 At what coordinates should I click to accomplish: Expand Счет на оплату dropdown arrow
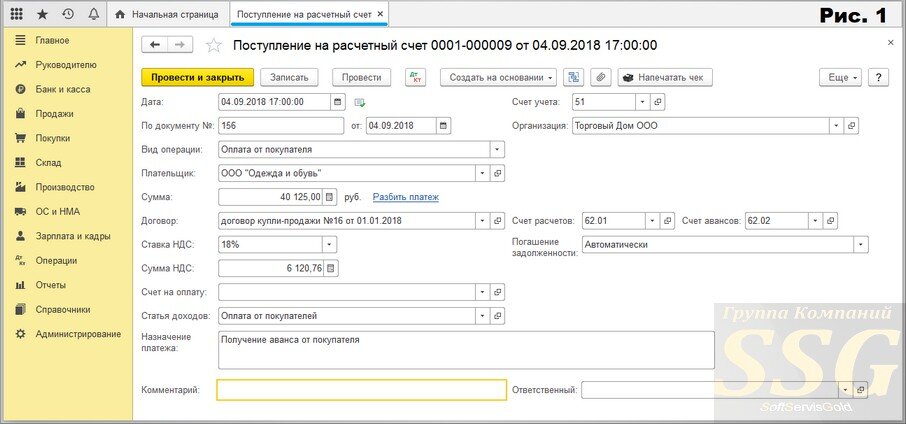pyautogui.click(x=483, y=292)
